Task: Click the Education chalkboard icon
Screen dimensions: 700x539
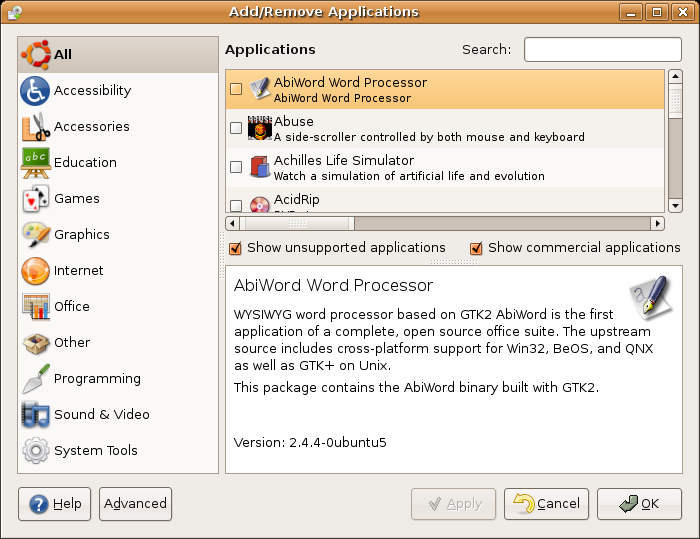Action: (36, 163)
